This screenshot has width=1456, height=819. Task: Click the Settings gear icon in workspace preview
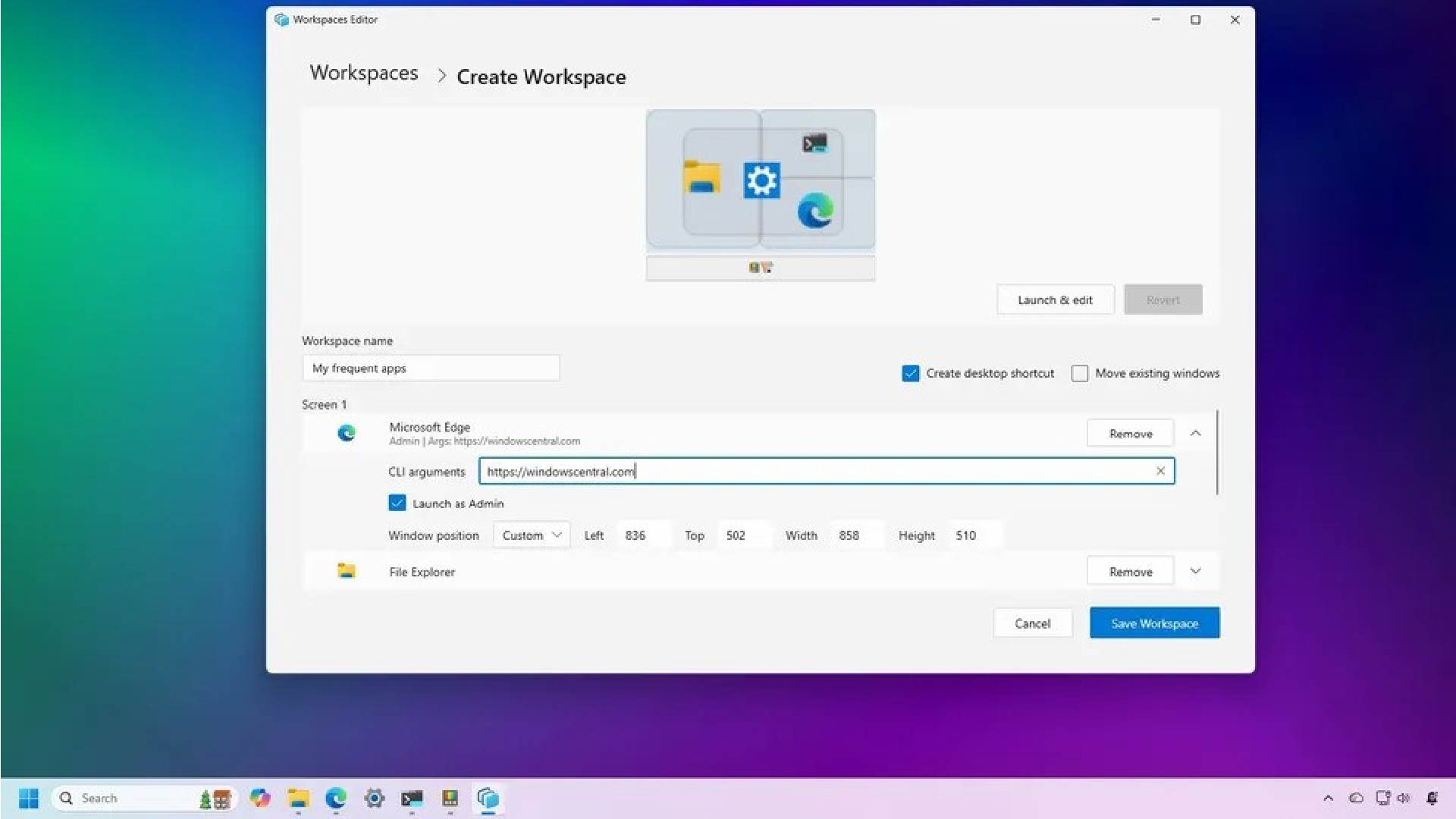tap(761, 180)
